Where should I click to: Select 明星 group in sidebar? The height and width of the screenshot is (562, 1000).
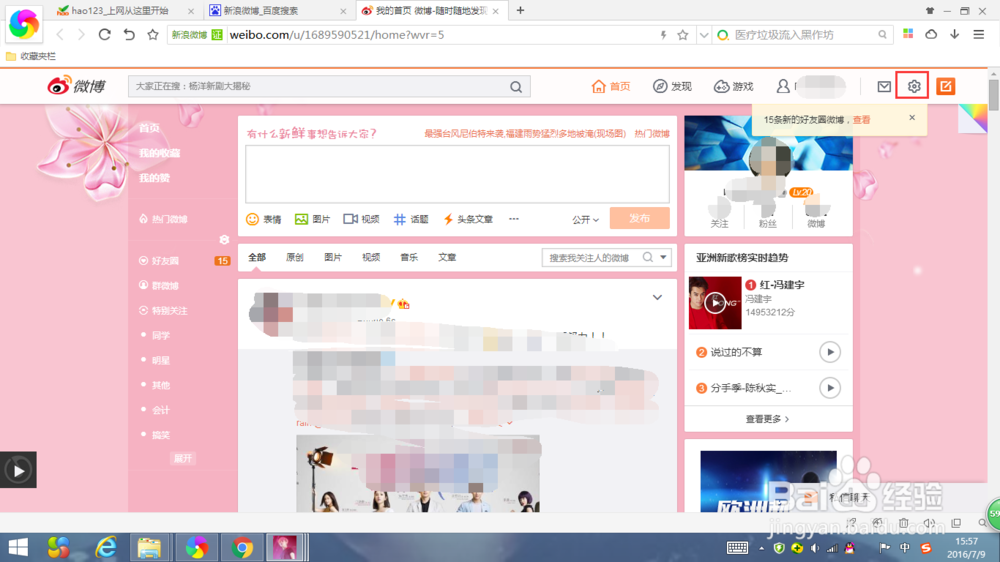tap(161, 360)
